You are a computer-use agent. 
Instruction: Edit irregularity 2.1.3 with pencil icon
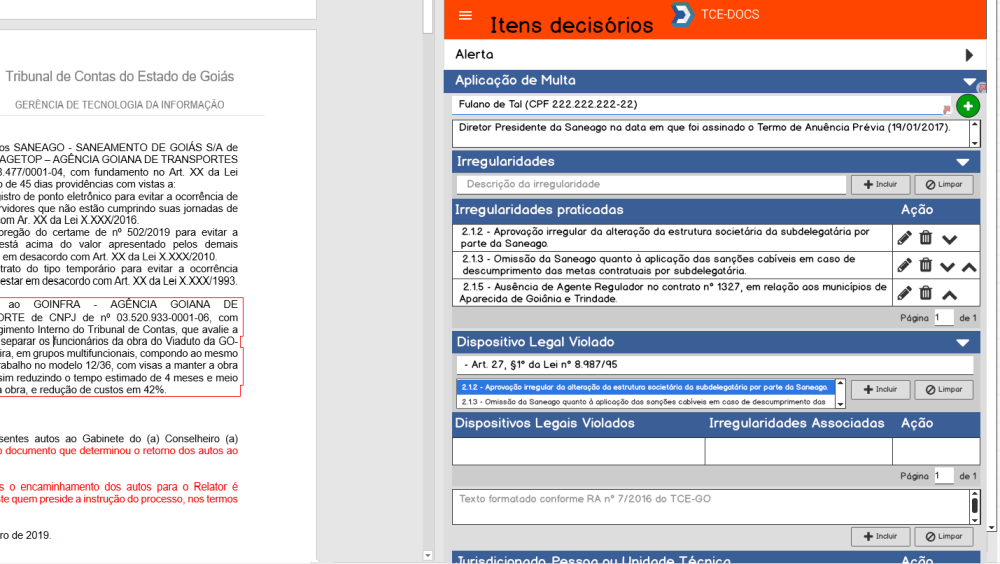pyautogui.click(x=904, y=265)
